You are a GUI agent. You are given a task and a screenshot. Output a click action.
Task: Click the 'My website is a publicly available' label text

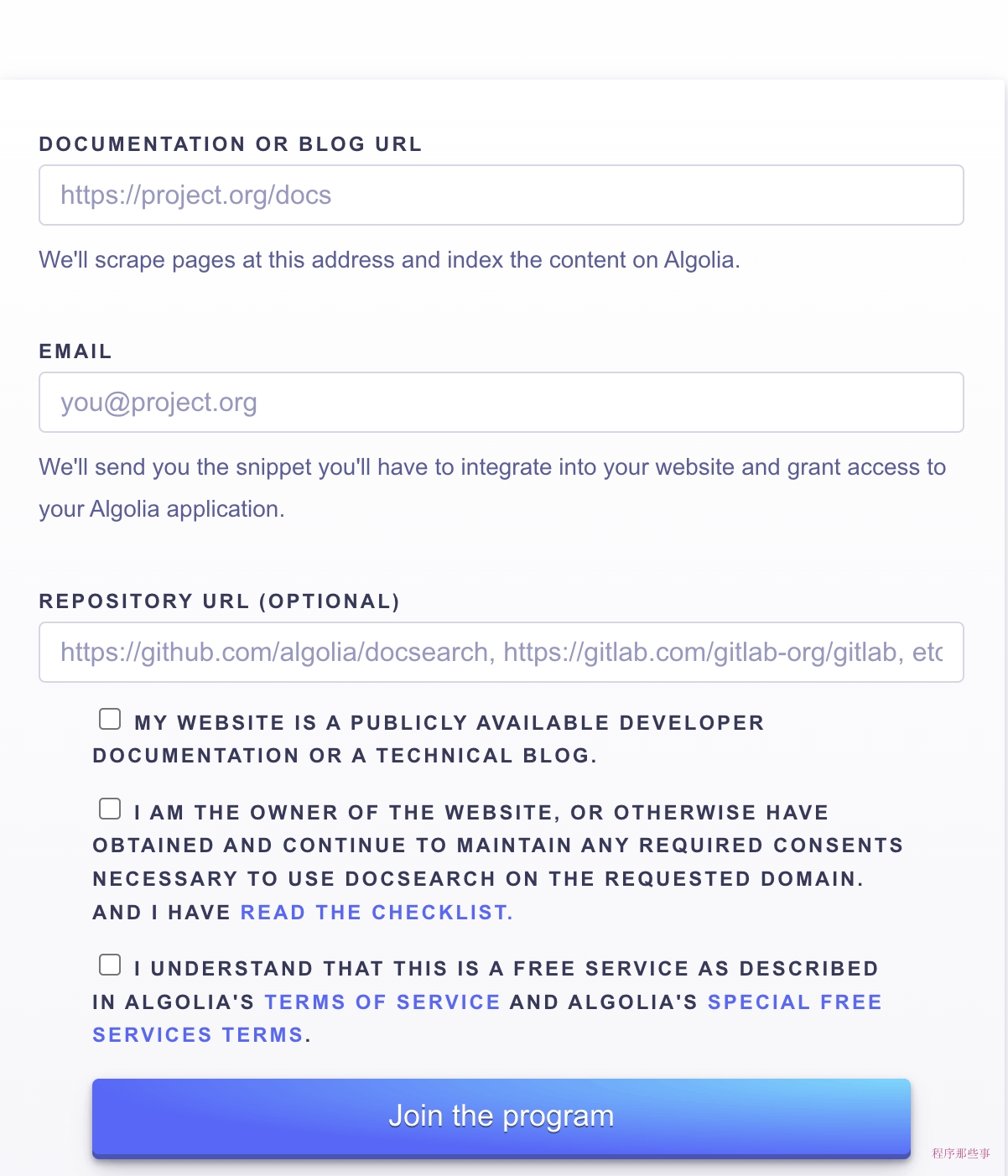tap(449, 723)
